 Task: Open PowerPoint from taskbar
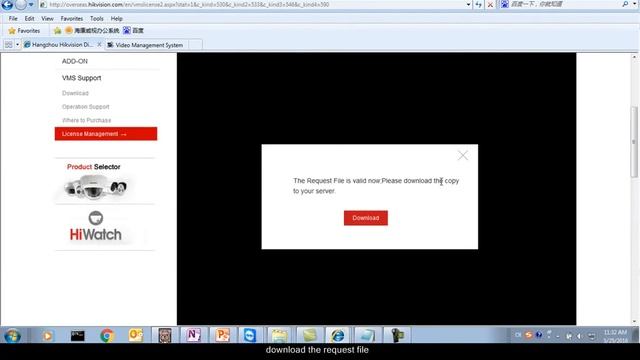(222, 335)
